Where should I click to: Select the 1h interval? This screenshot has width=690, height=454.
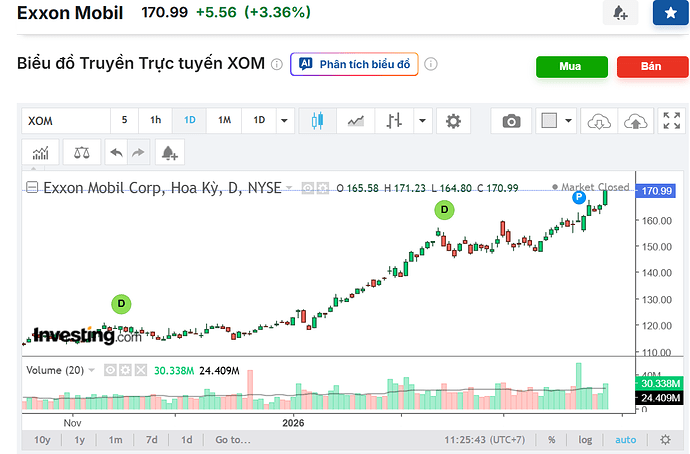pos(155,120)
